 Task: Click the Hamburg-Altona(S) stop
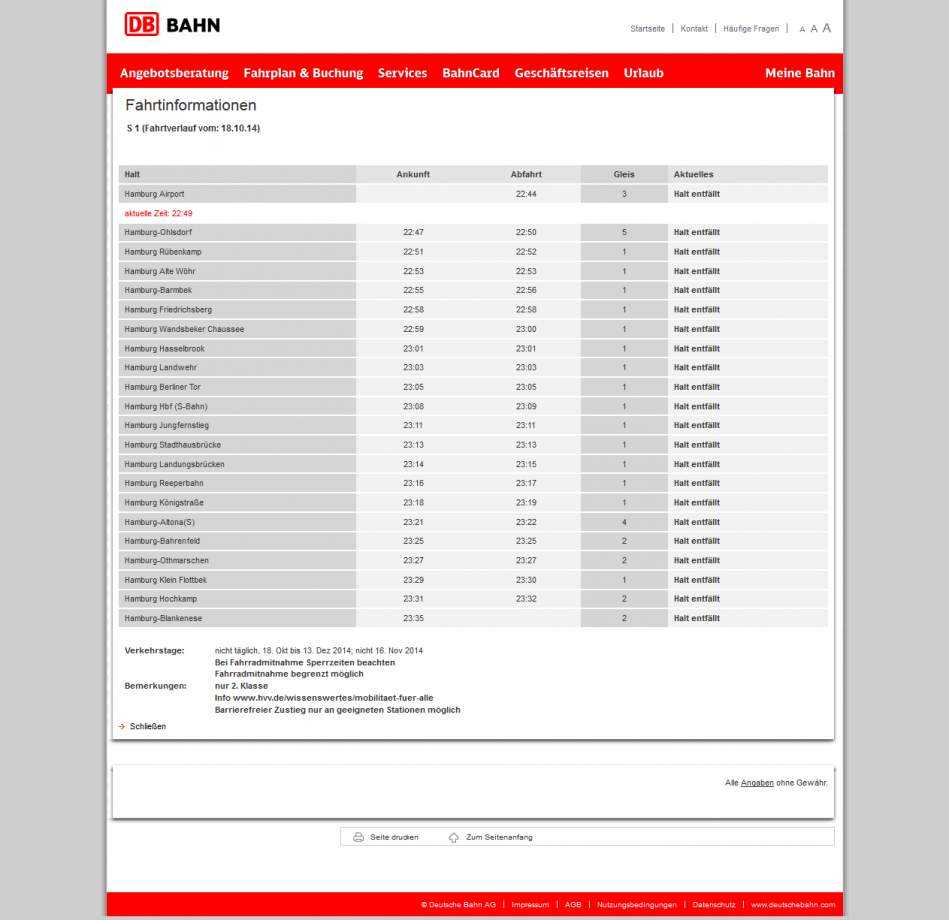160,522
